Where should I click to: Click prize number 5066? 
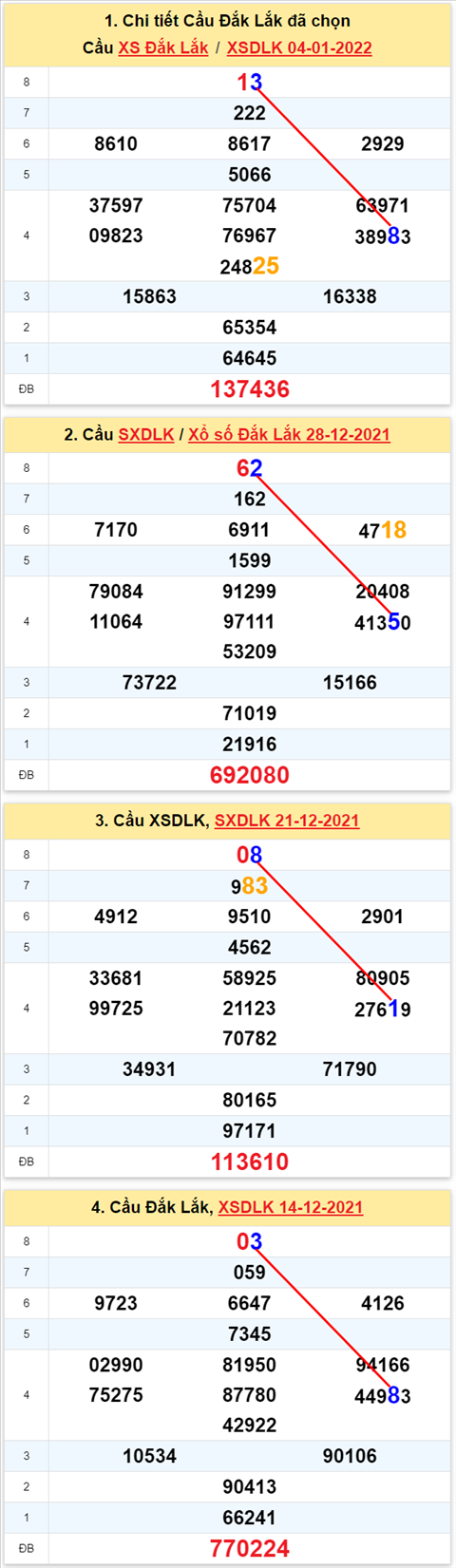[x=250, y=175]
